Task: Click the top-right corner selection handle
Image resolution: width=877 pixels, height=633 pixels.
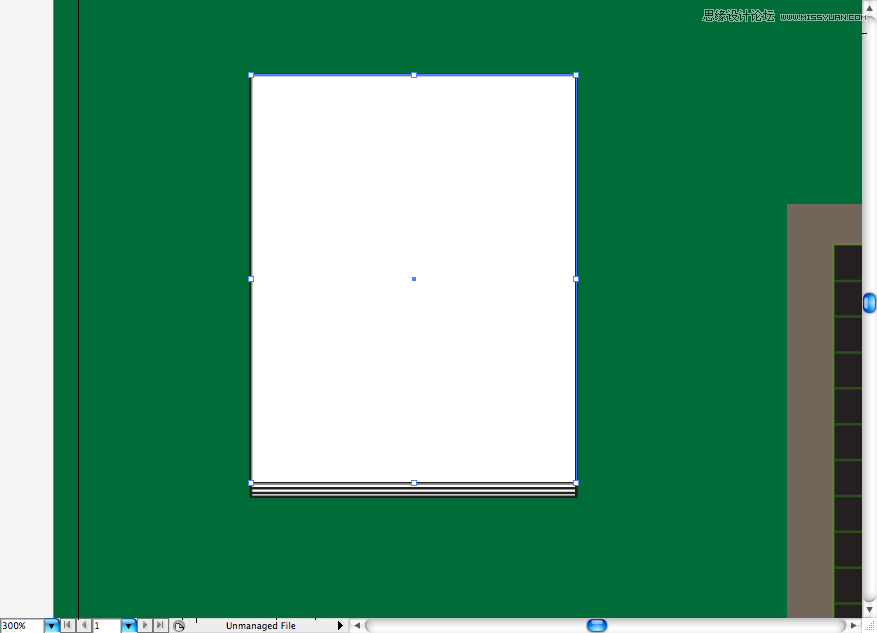Action: [576, 75]
